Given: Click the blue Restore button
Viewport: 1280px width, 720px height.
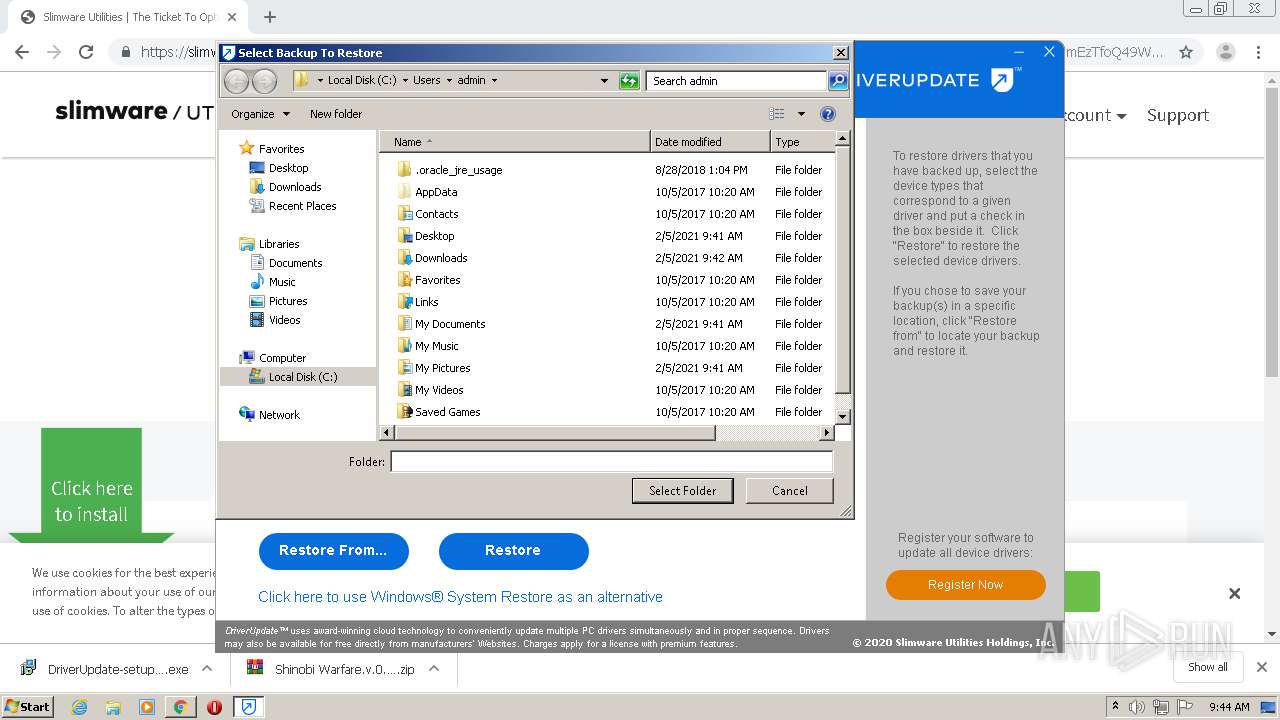Looking at the screenshot, I should pos(513,551).
